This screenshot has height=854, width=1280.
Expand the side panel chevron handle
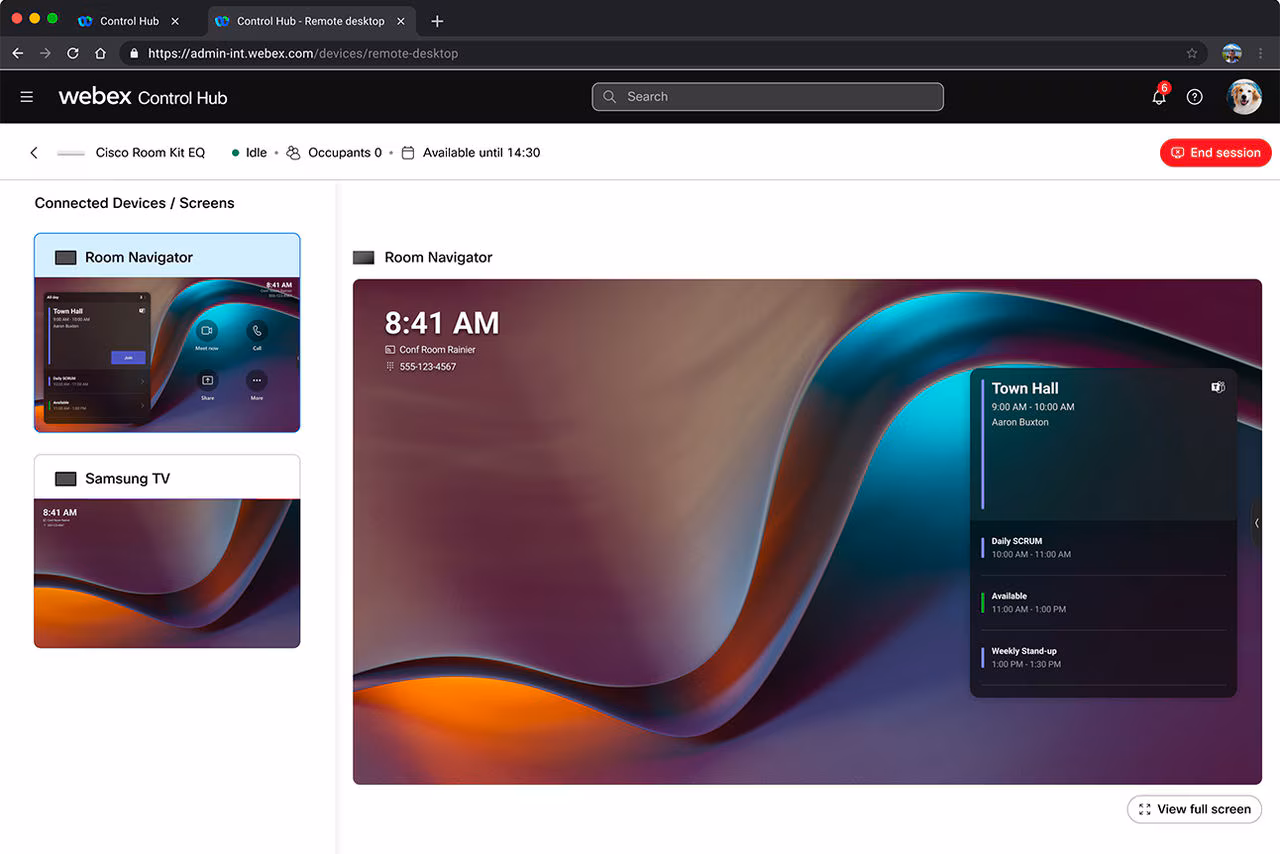1257,523
